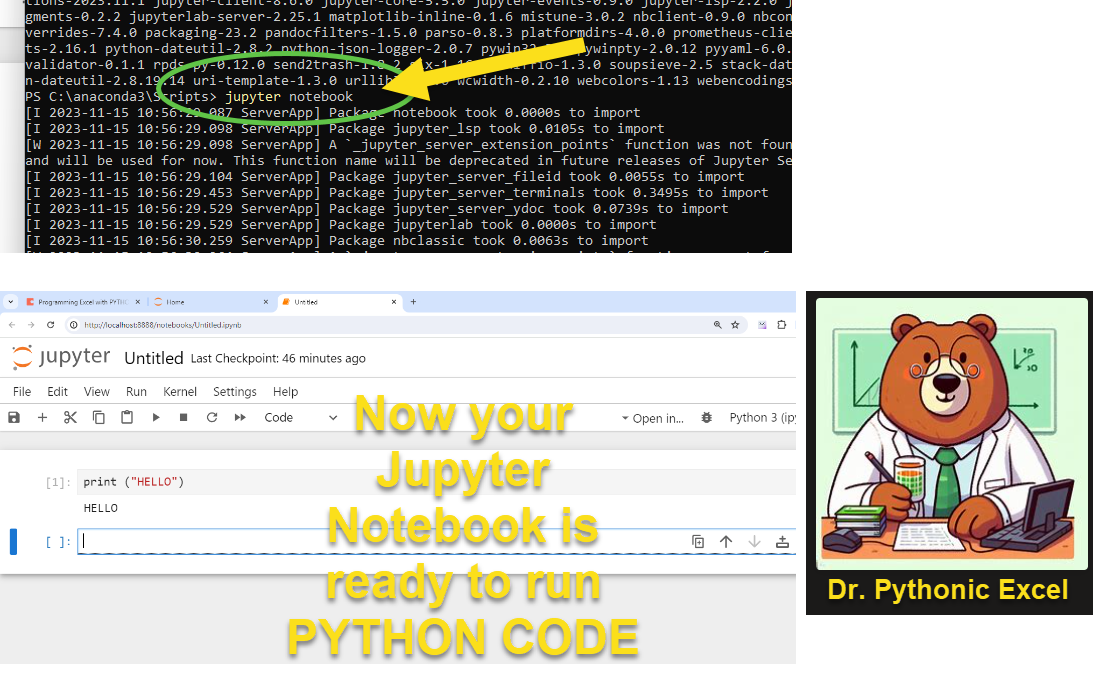Enable the debugger with the bug icon
The height and width of the screenshot is (677, 1093).
[x=707, y=418]
